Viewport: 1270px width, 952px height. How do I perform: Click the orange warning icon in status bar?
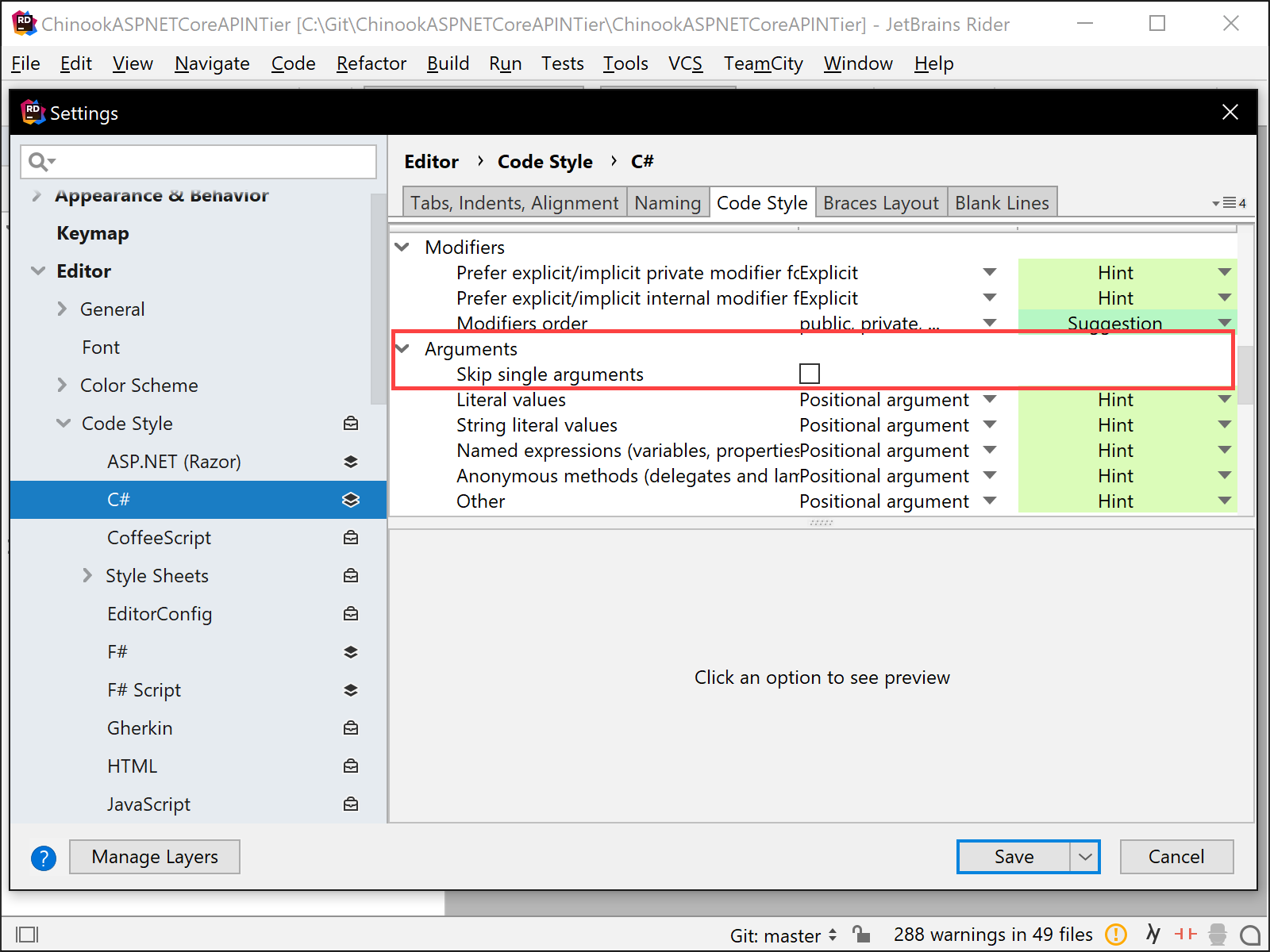1116,935
